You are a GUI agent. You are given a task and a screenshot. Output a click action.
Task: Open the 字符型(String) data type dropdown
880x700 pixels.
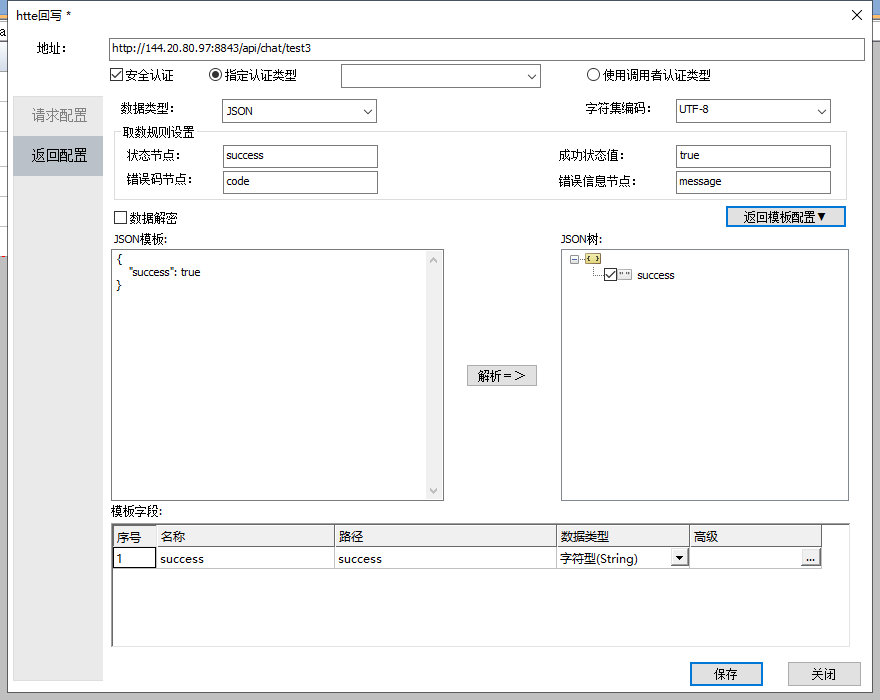(679, 559)
